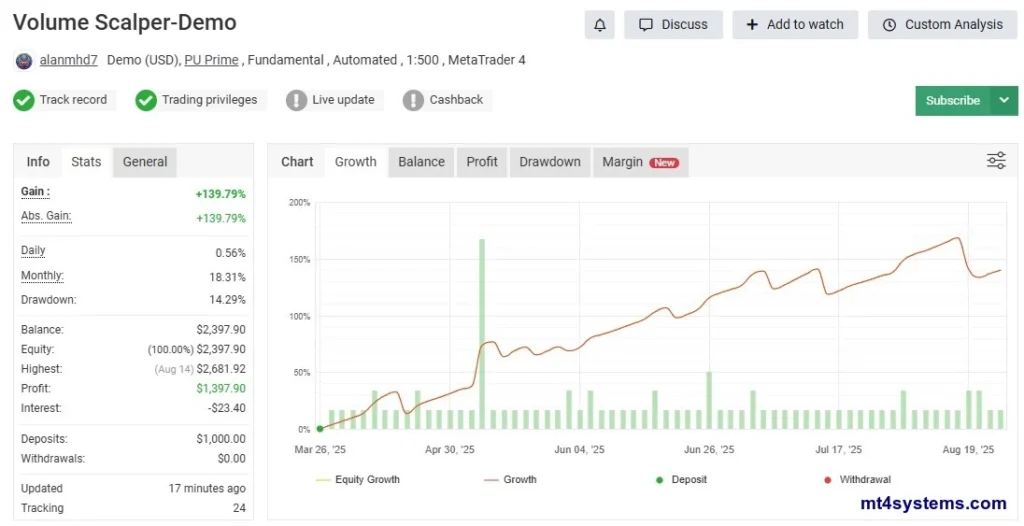The width and height of the screenshot is (1024, 526).
Task: Click the Drawdown value 14.29%
Action: (x=227, y=300)
